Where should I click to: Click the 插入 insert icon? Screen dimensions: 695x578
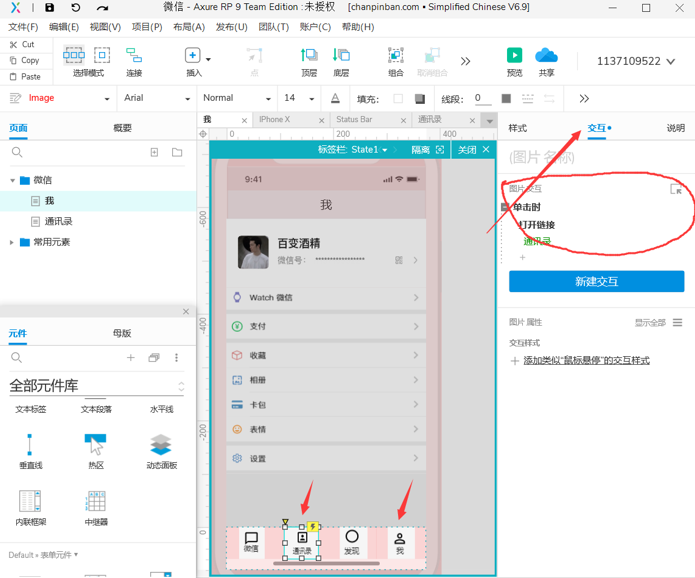coord(192,55)
